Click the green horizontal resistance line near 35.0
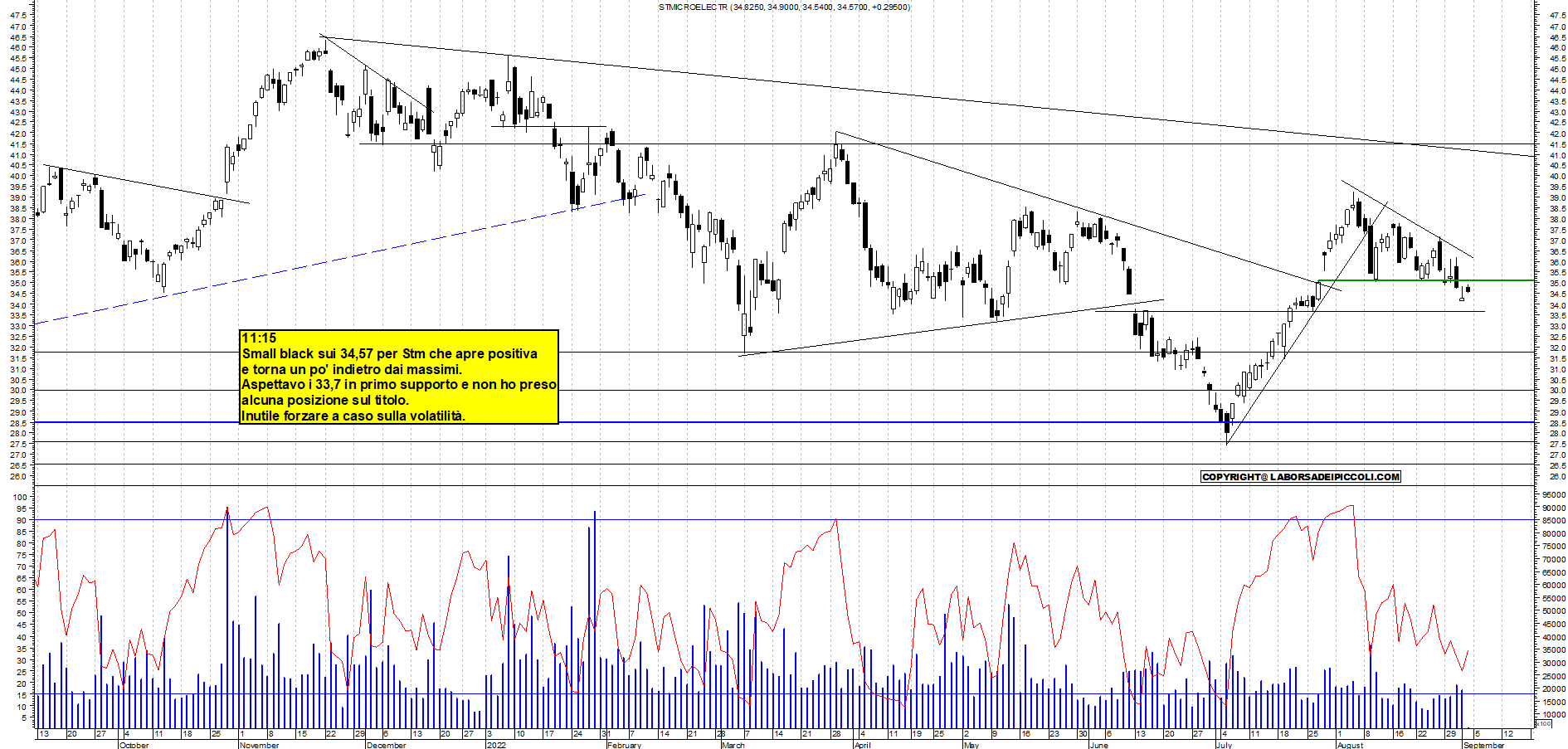The image size is (1568, 749). [1425, 280]
